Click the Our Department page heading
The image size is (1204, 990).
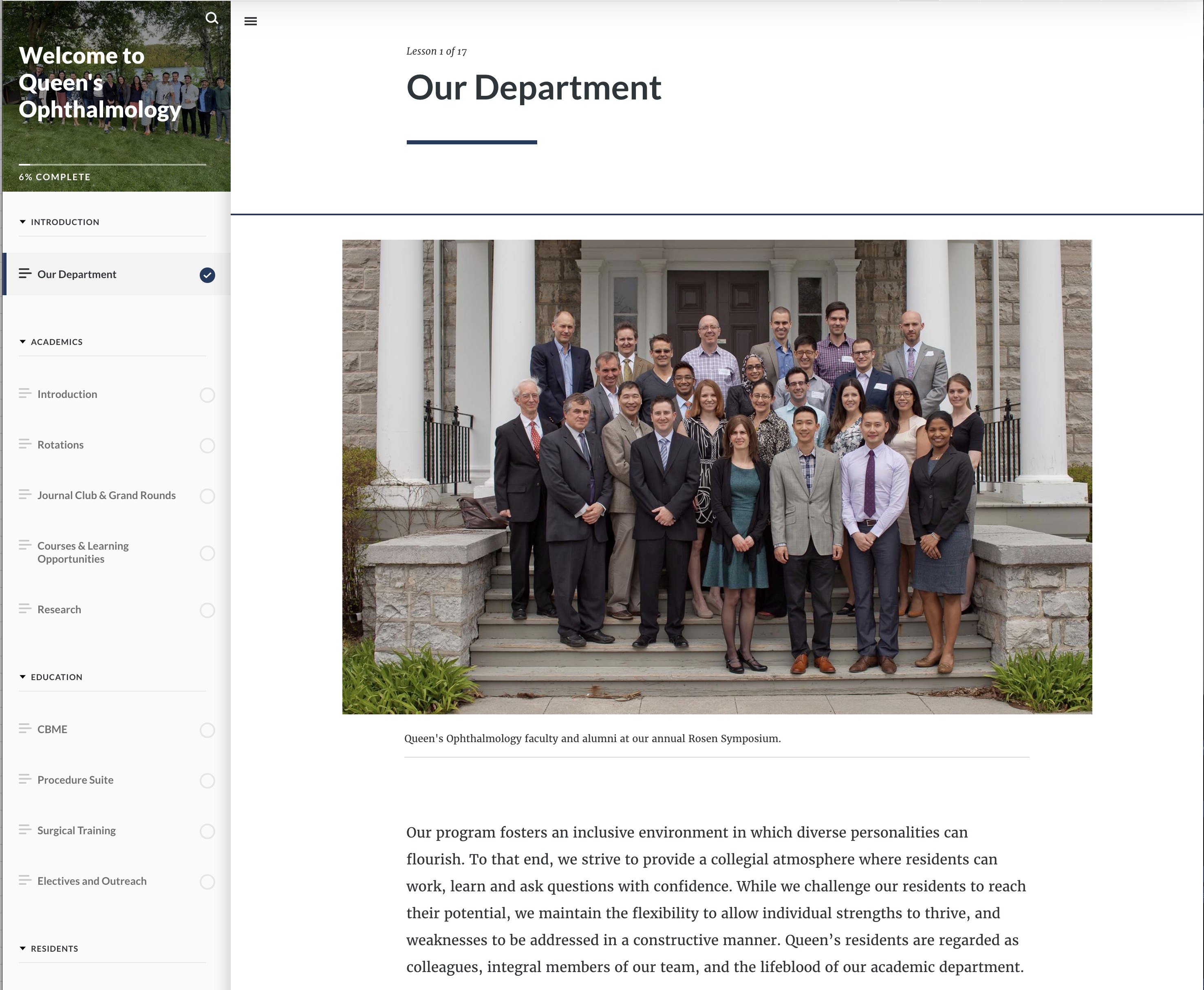click(534, 88)
